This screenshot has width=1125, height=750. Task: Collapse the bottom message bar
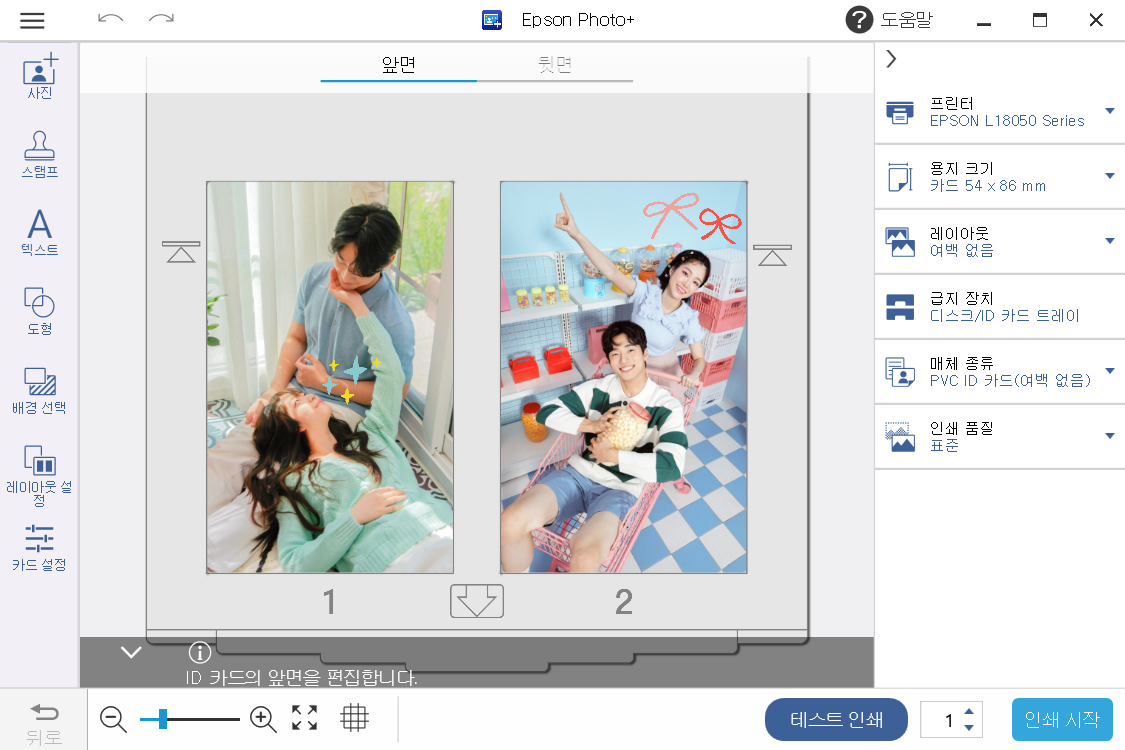click(x=131, y=652)
